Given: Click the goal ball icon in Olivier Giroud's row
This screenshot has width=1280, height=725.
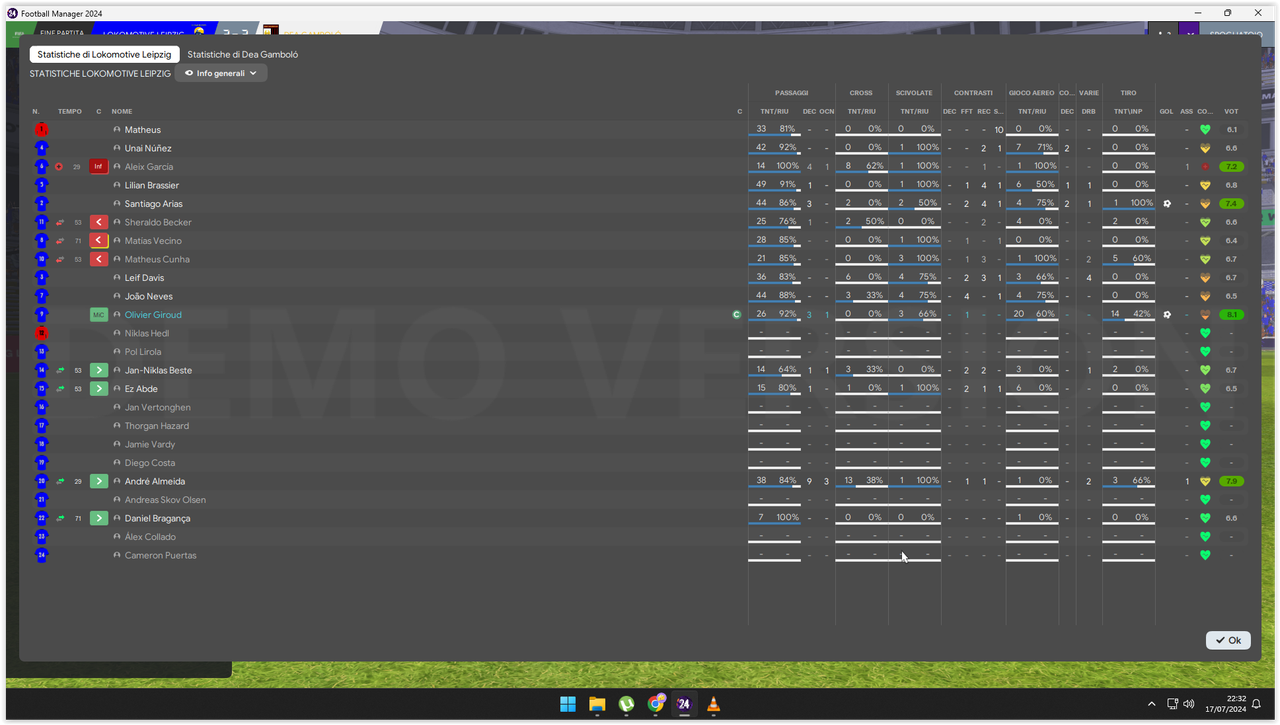Looking at the screenshot, I should (x=1167, y=315).
